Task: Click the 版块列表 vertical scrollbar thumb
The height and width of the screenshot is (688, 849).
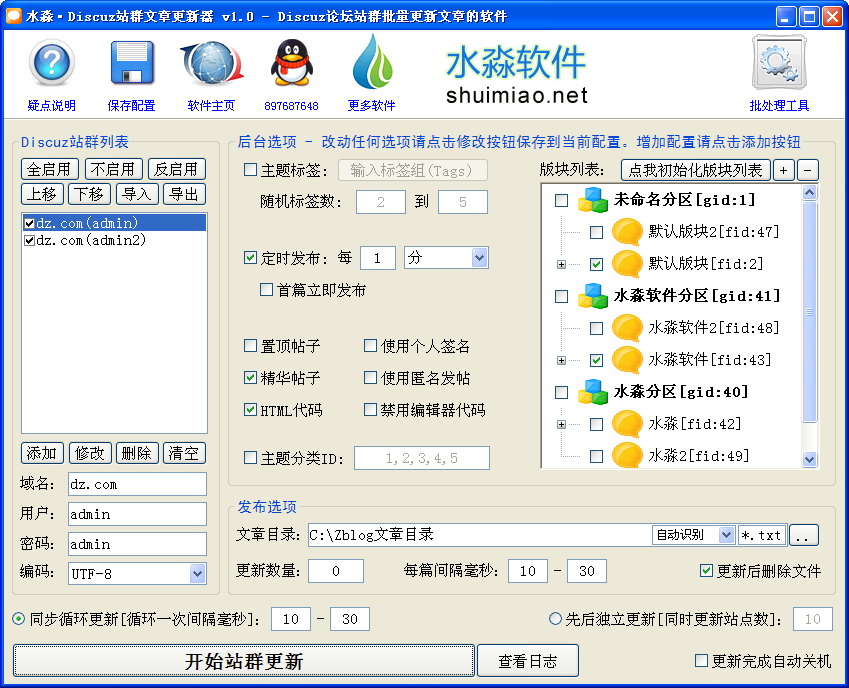Action: [809, 312]
